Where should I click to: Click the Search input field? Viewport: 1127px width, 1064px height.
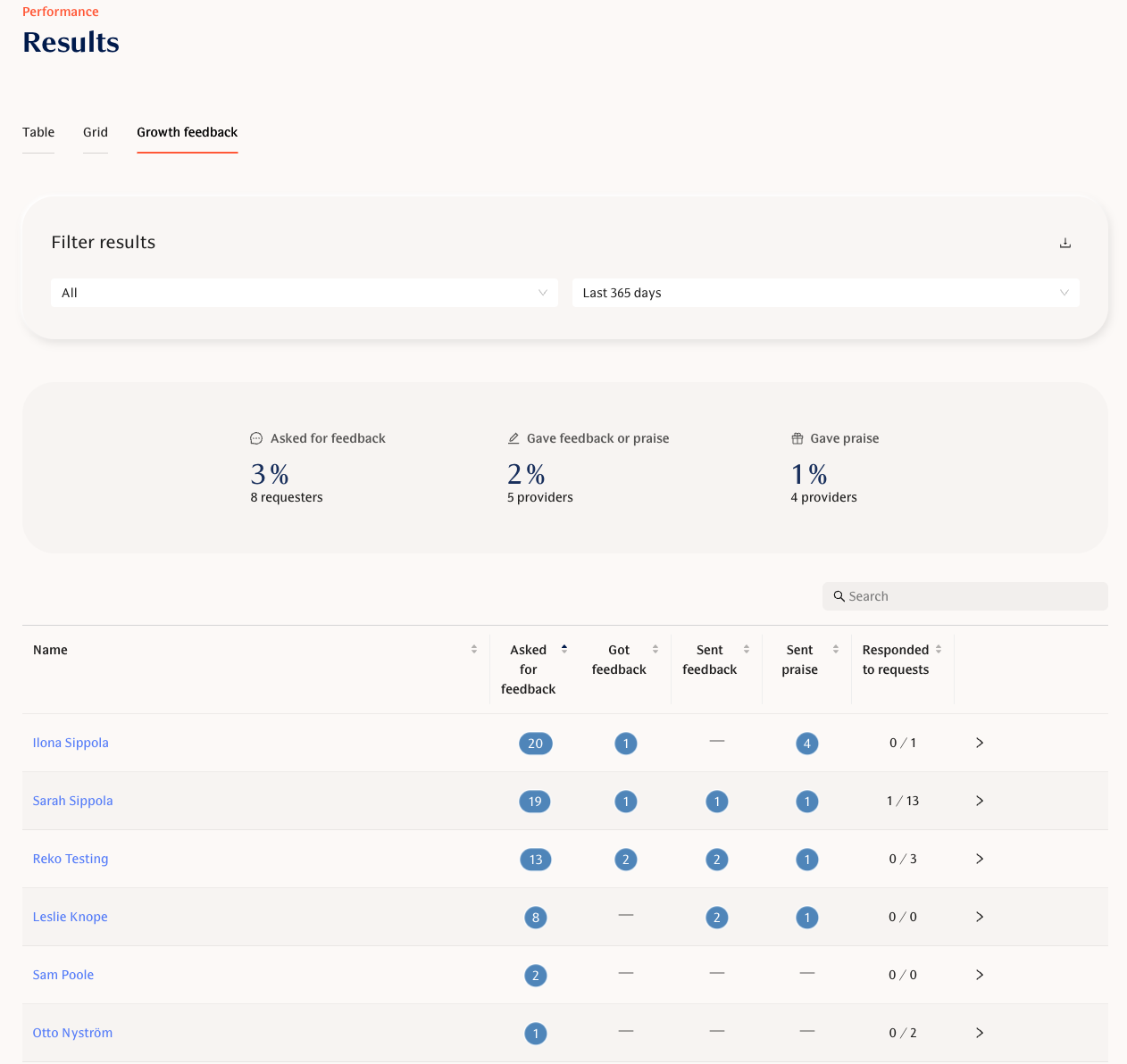[x=964, y=596]
